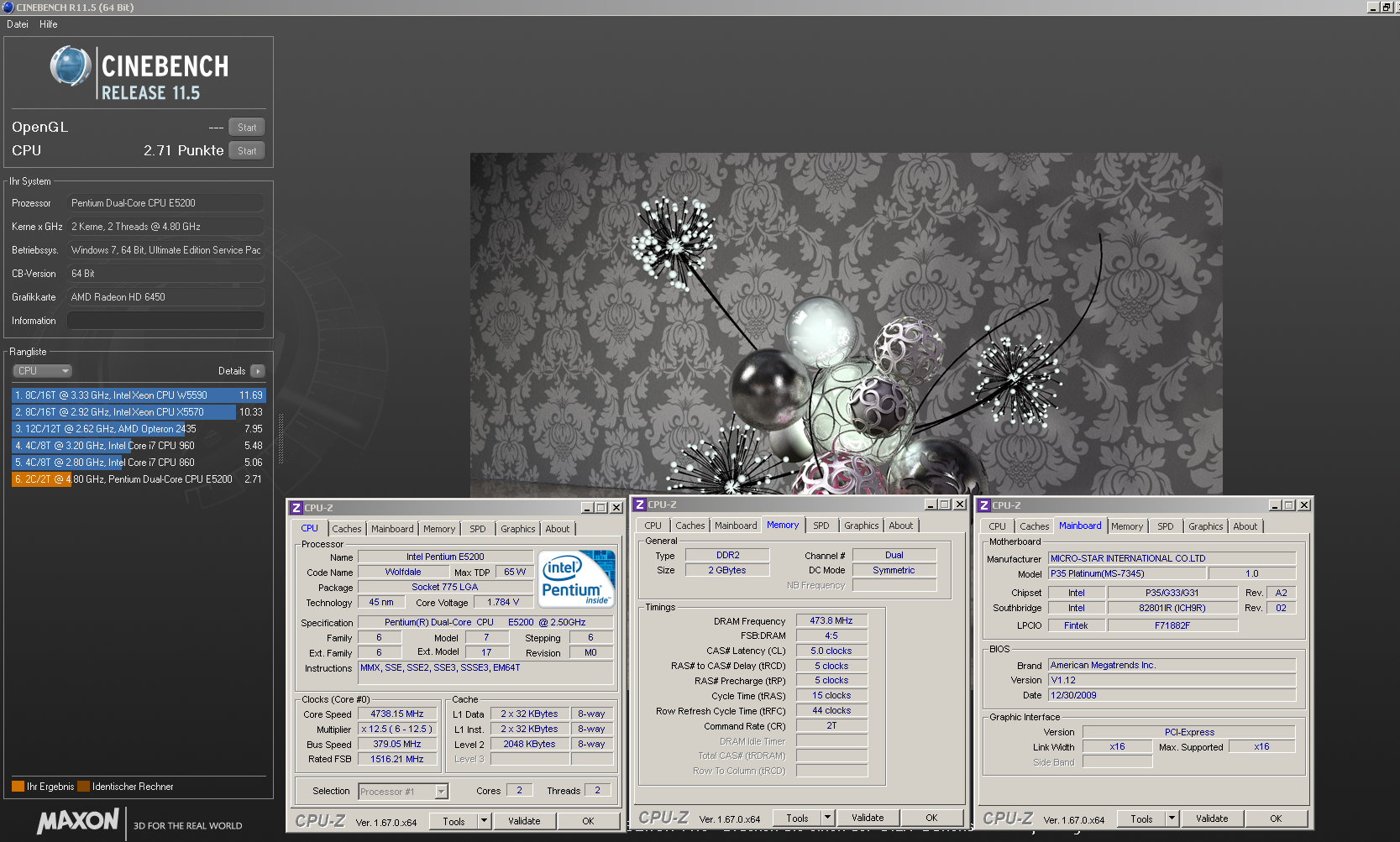This screenshot has height=842, width=1400.
Task: Click the Core Speed 4738.15 MHz value
Action: (x=397, y=714)
